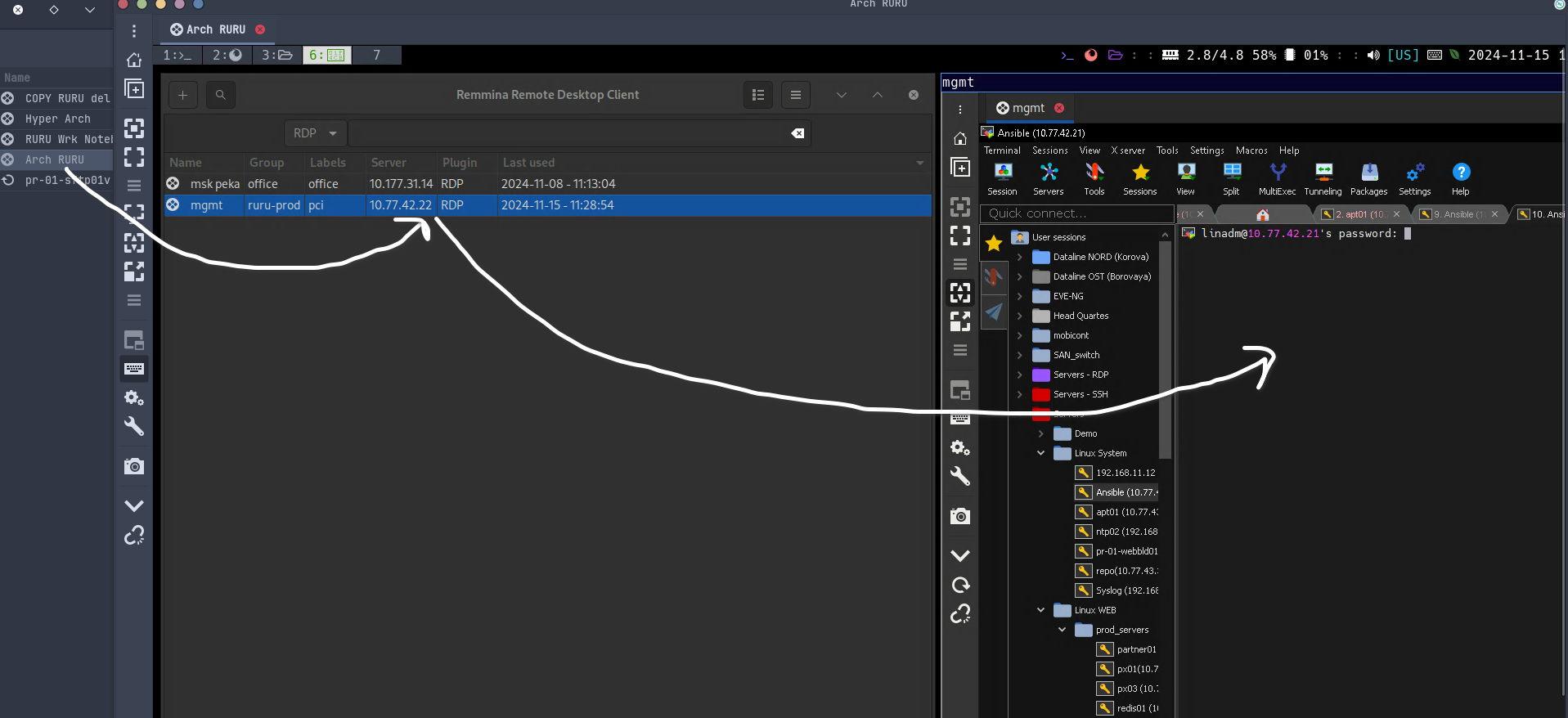Open the Tunneling toolbar icon
Screen dimensions: 1568x718
click(x=1323, y=179)
